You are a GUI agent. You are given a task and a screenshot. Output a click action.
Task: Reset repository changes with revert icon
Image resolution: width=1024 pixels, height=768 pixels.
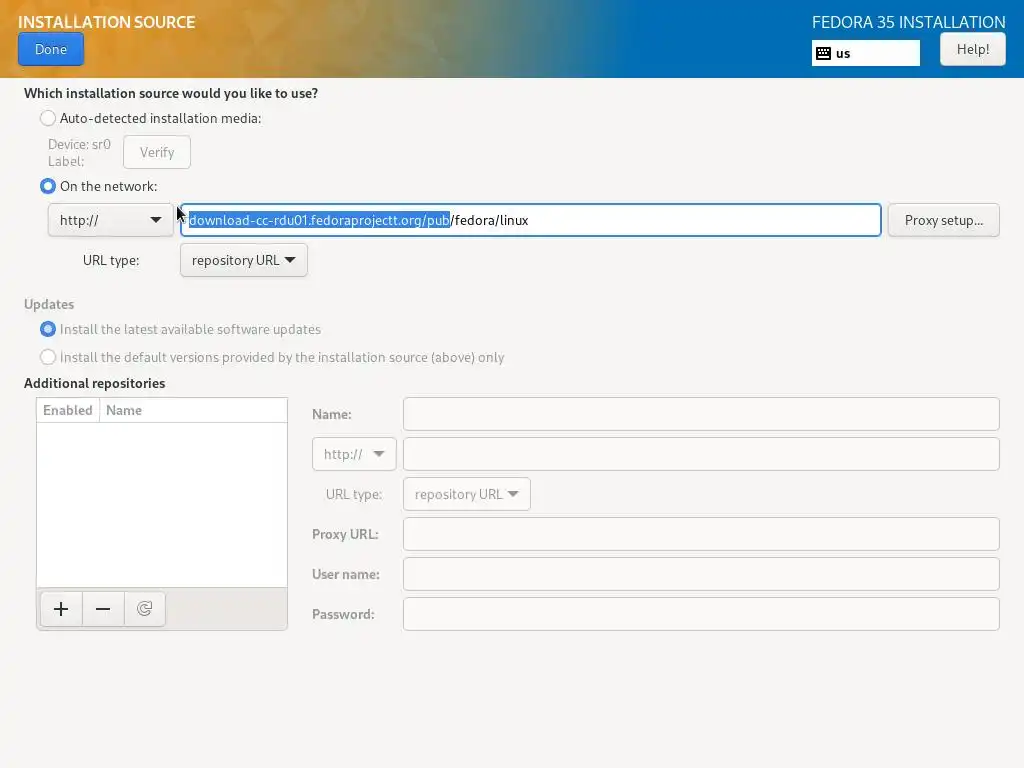click(x=144, y=609)
